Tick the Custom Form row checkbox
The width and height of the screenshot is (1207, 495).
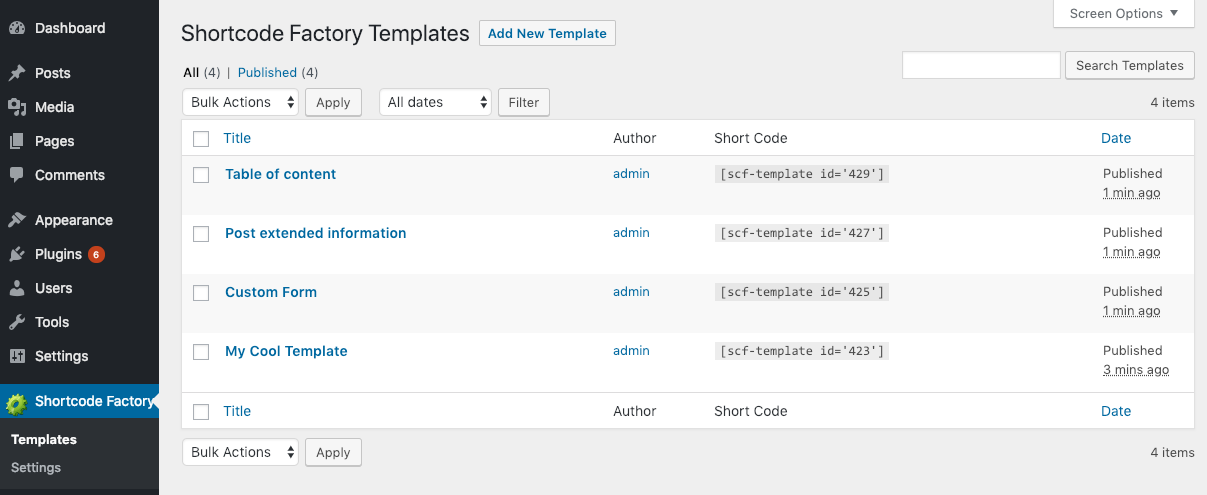click(x=201, y=293)
